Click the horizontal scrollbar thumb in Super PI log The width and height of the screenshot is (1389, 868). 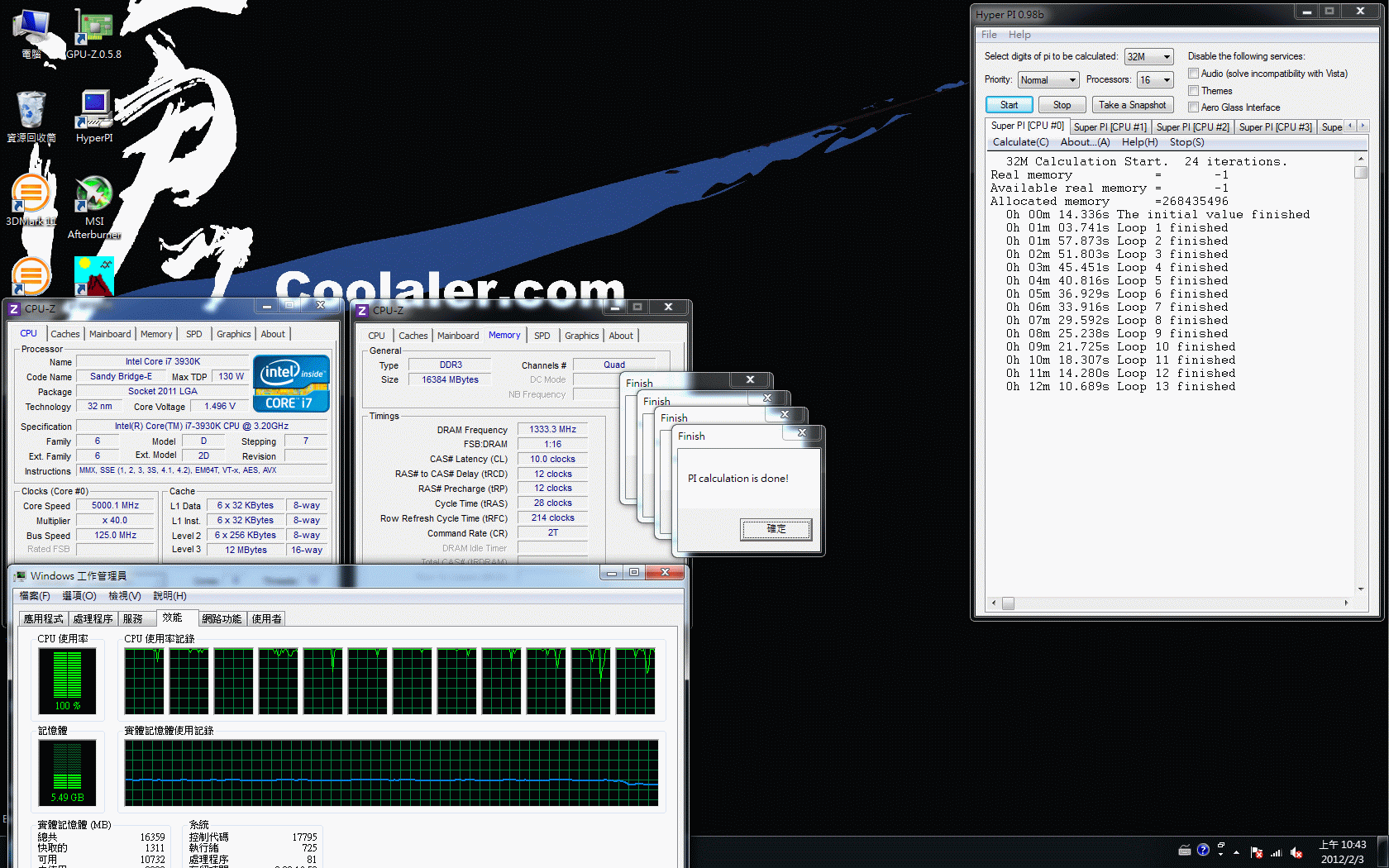click(1008, 603)
